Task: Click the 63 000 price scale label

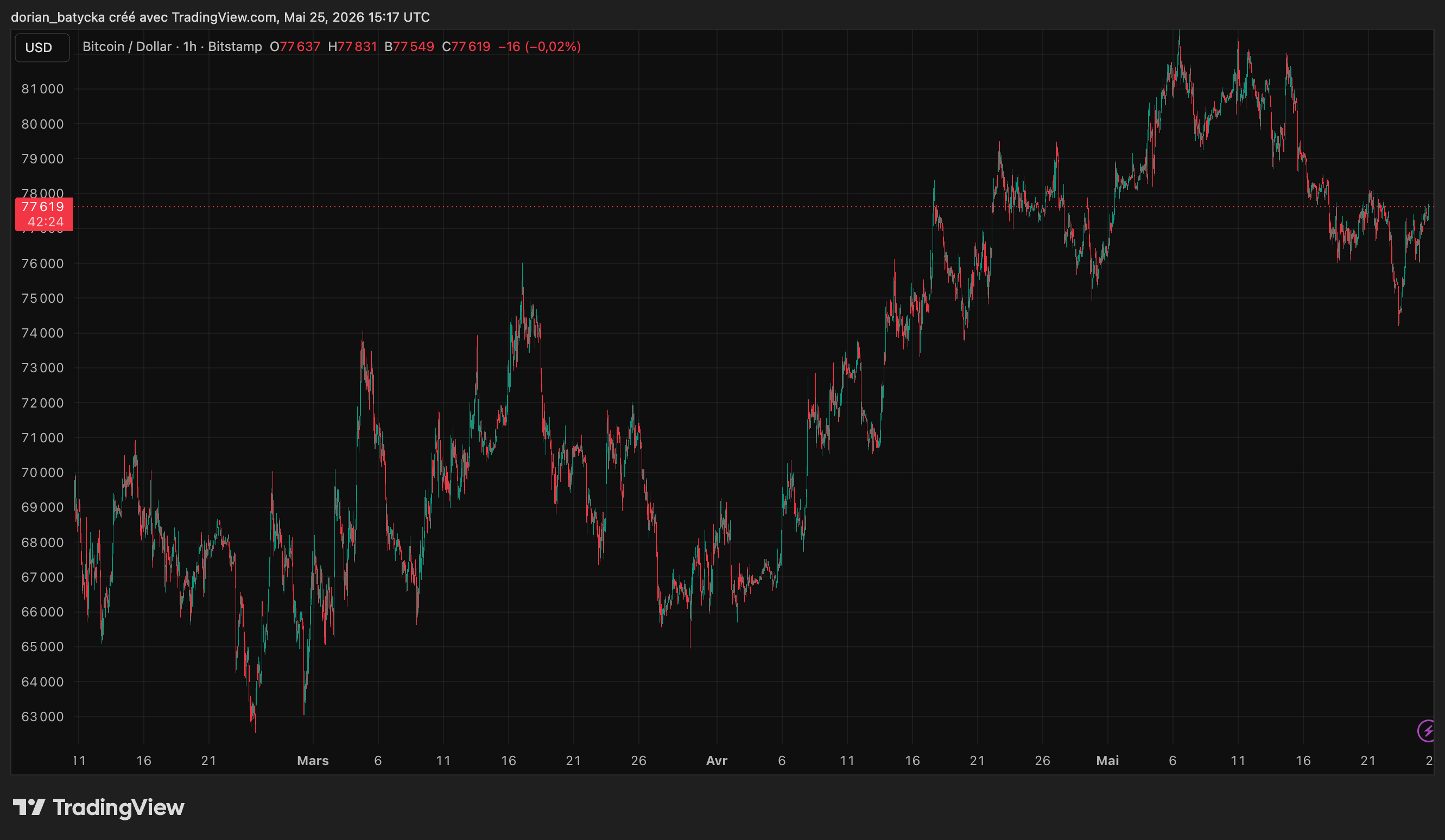Action: 42,717
